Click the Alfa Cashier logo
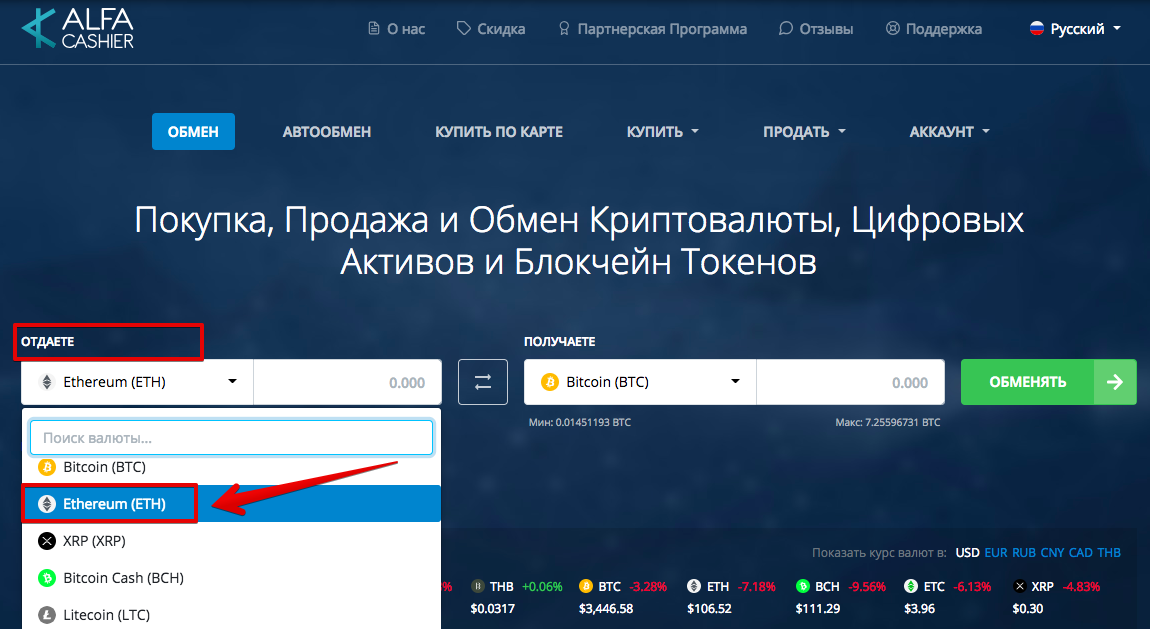This screenshot has height=629, width=1150. point(78,29)
